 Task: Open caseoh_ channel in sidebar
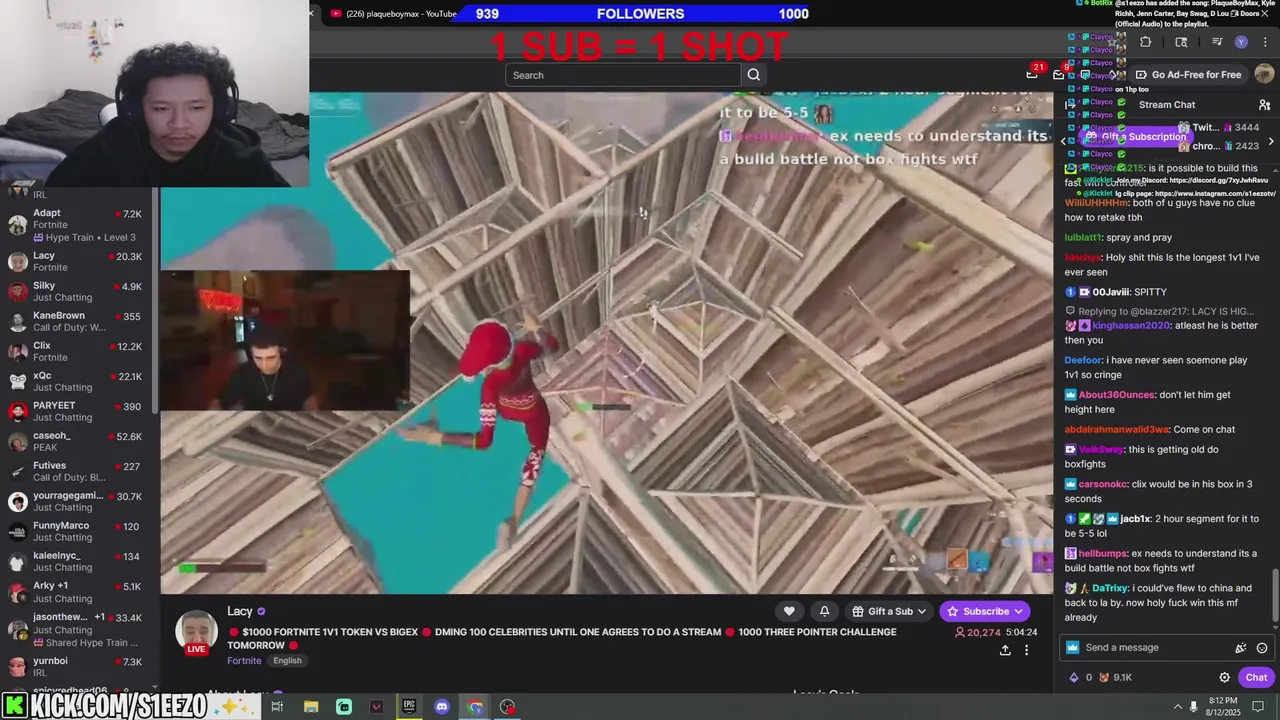pos(78,441)
